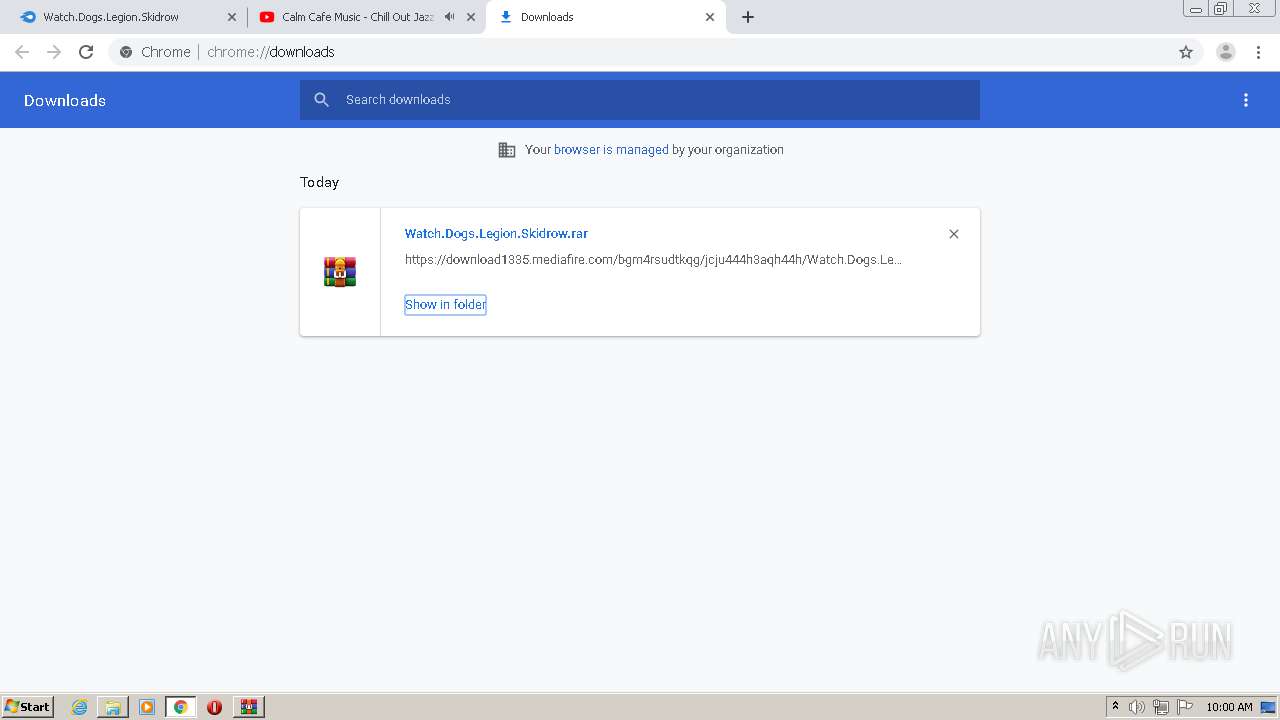Open Windows Explorer folder in taskbar
Viewport: 1280px width, 720px height.
point(113,707)
